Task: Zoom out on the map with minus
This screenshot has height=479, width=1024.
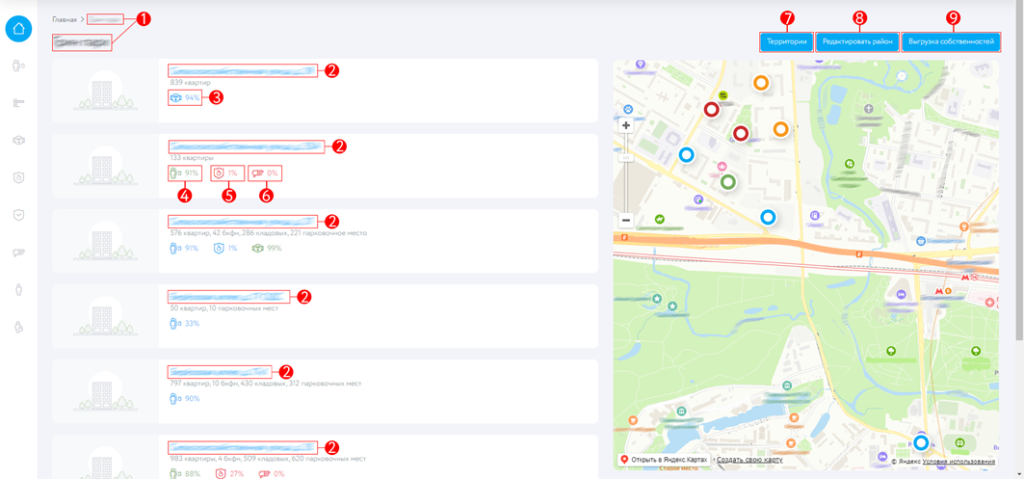Action: point(626,219)
